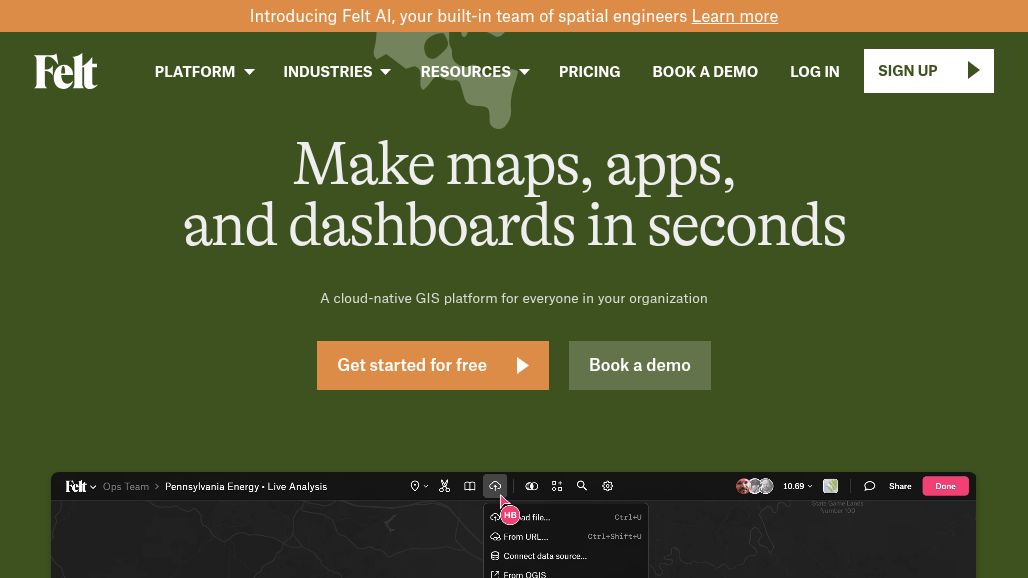The width and height of the screenshot is (1028, 578).
Task: Click the Felt logo in the header
Action: tap(66, 72)
